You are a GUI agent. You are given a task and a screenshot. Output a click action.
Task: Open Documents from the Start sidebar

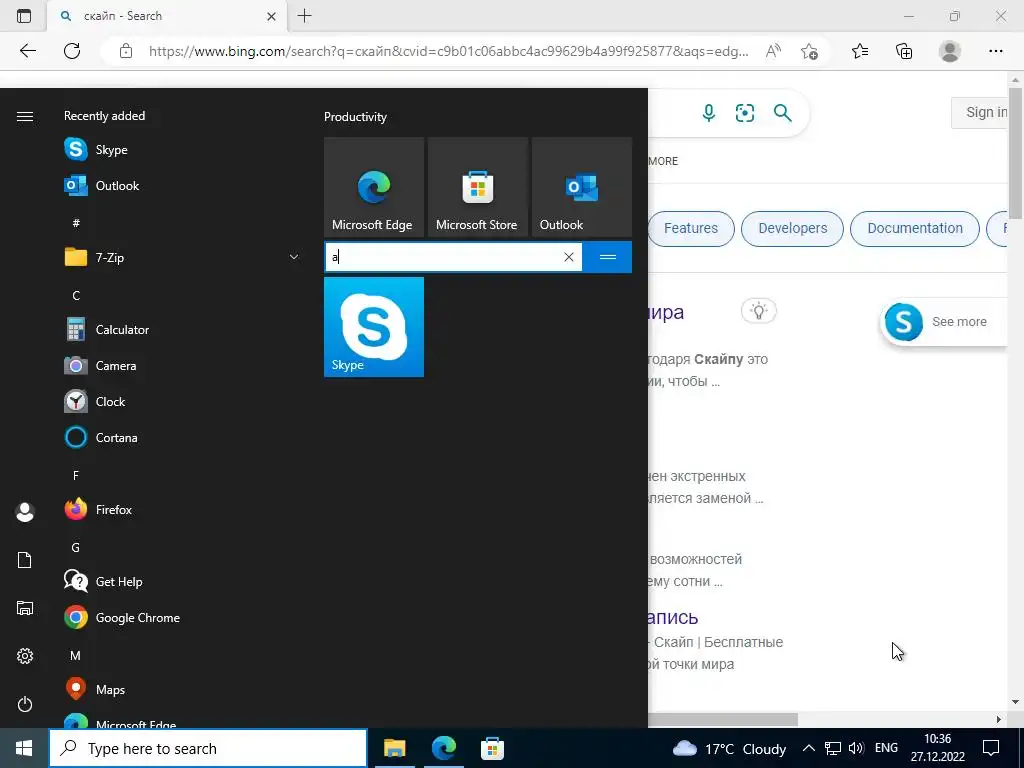pyautogui.click(x=25, y=560)
